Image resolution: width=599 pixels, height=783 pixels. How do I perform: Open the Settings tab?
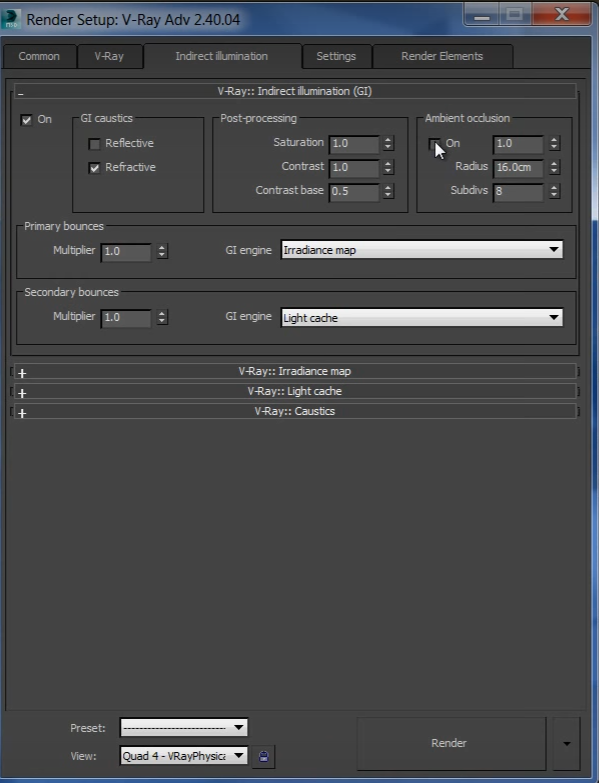click(336, 56)
